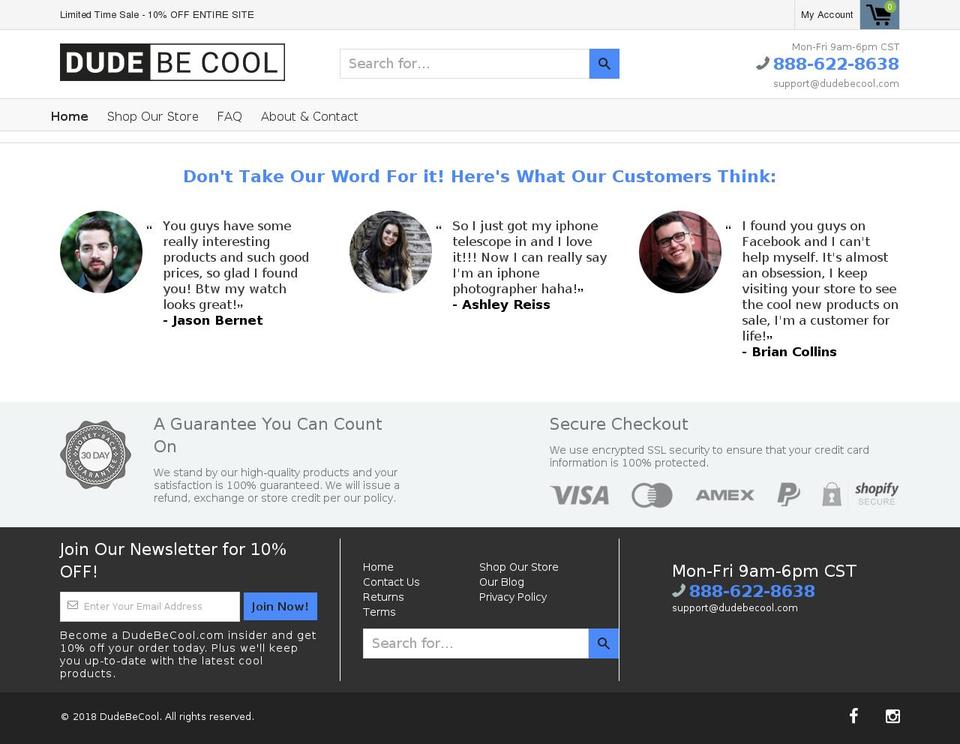This screenshot has height=744, width=960.
Task: Open My Account in the top bar
Action: tap(827, 15)
